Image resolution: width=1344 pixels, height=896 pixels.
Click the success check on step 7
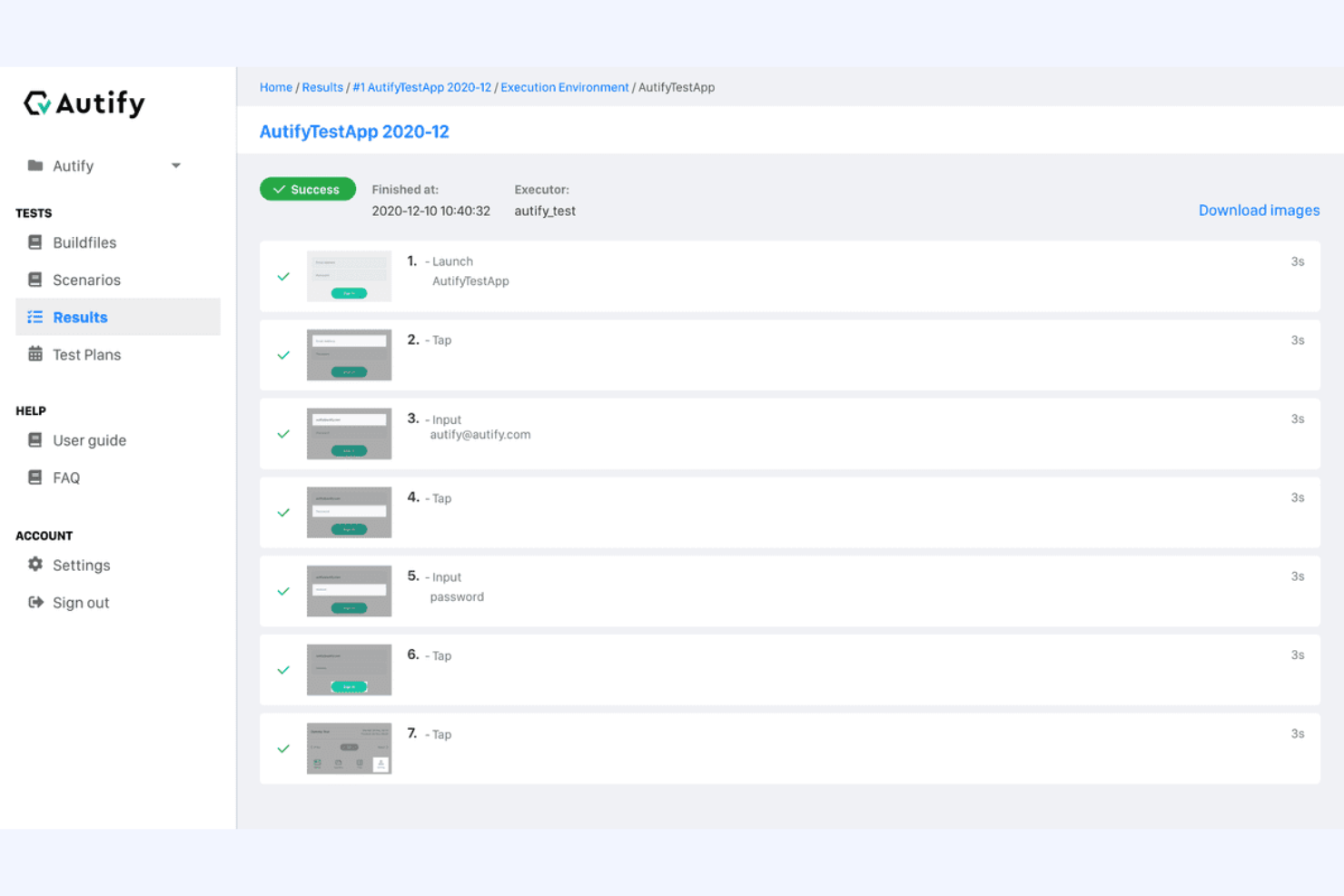point(283,749)
